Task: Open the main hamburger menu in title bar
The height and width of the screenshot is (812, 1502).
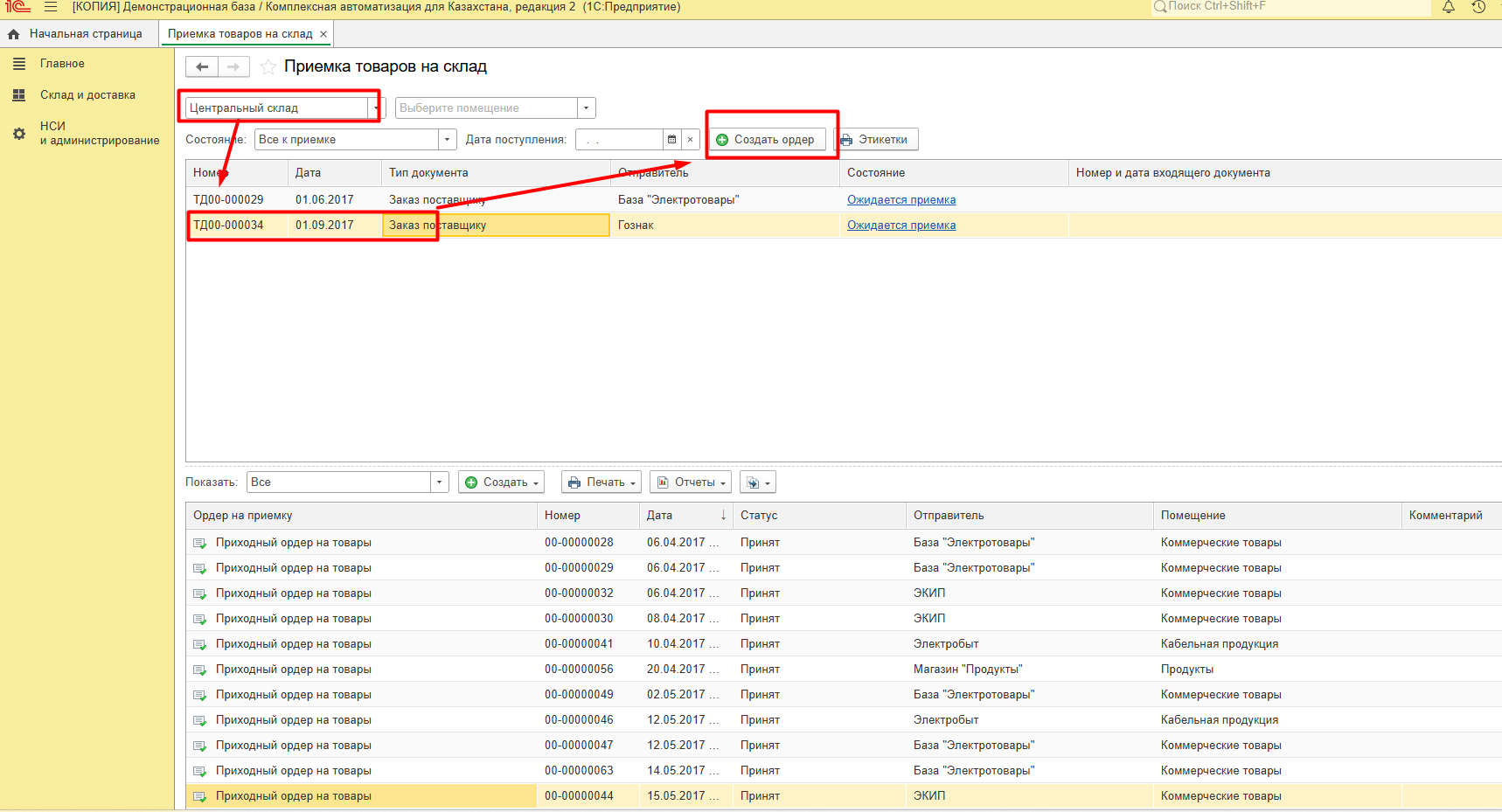Action: (51, 7)
